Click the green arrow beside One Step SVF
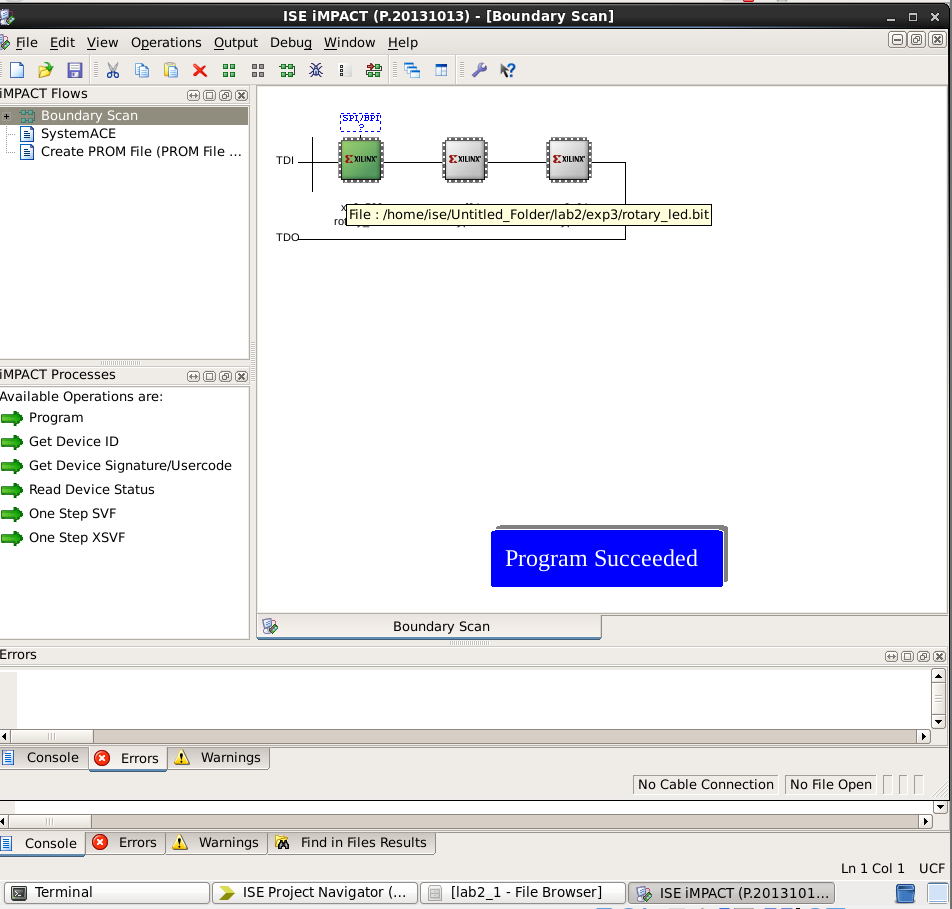 (x=12, y=514)
